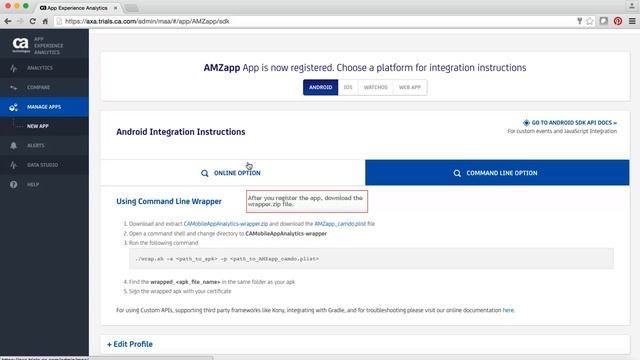
Task: Download the AMZapp_camdo.plist file link
Action: (340, 224)
